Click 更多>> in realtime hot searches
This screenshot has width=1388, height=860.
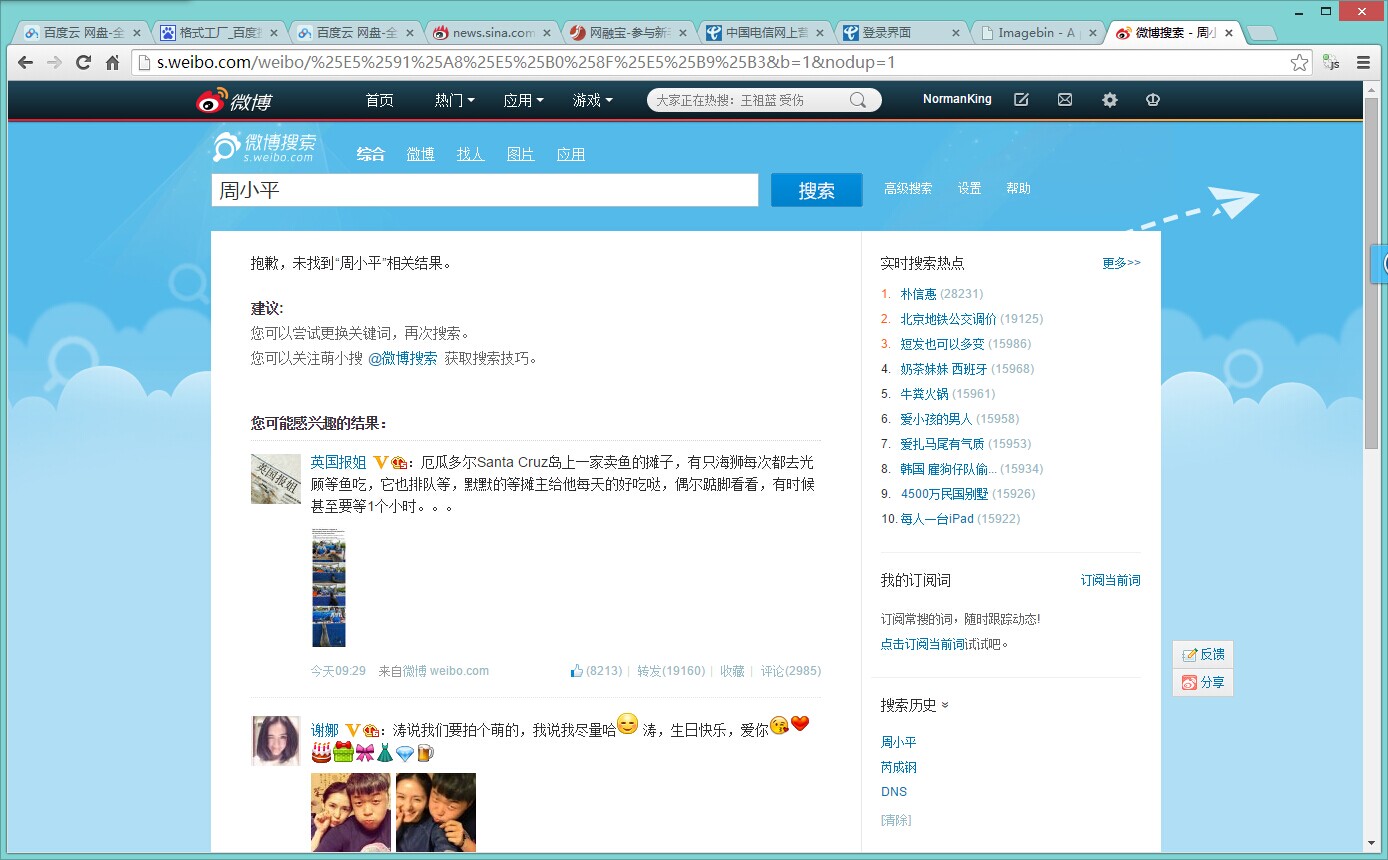pos(1121,263)
